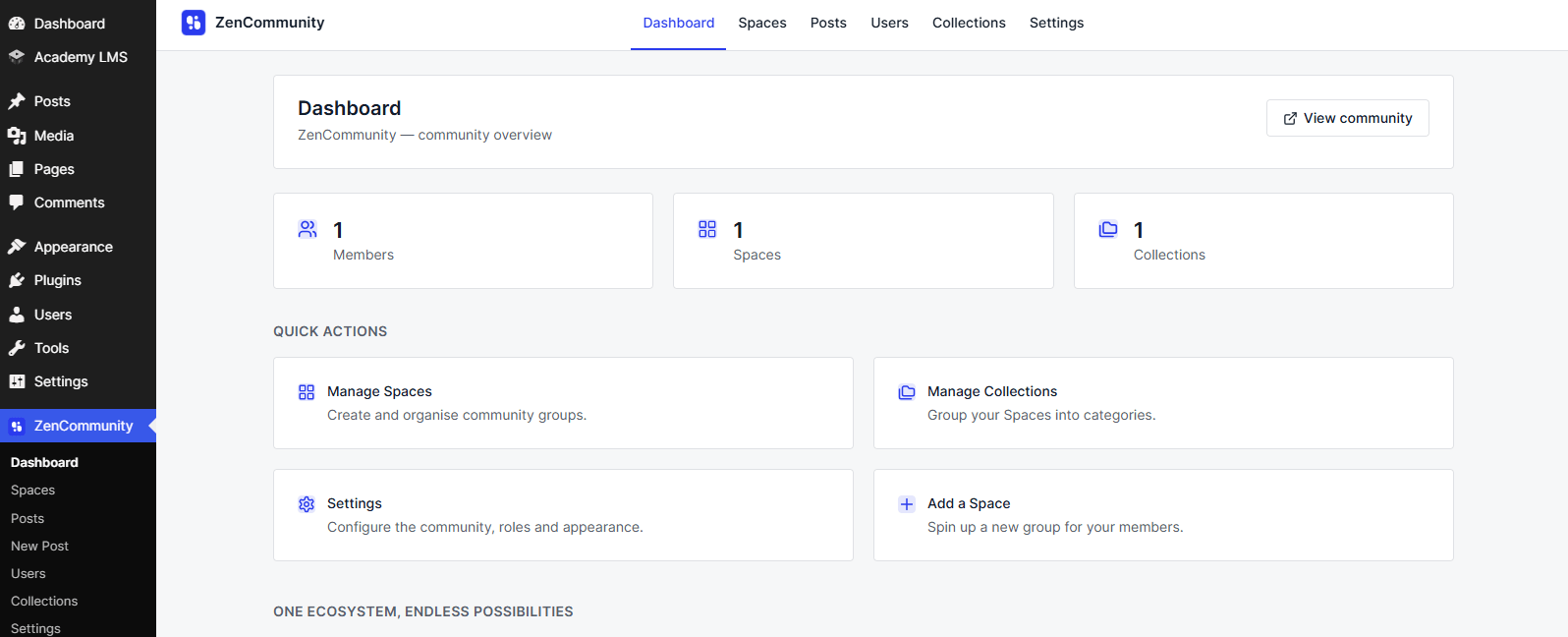
Task: Open Users in WordPress admin menu
Action: [x=78, y=315]
